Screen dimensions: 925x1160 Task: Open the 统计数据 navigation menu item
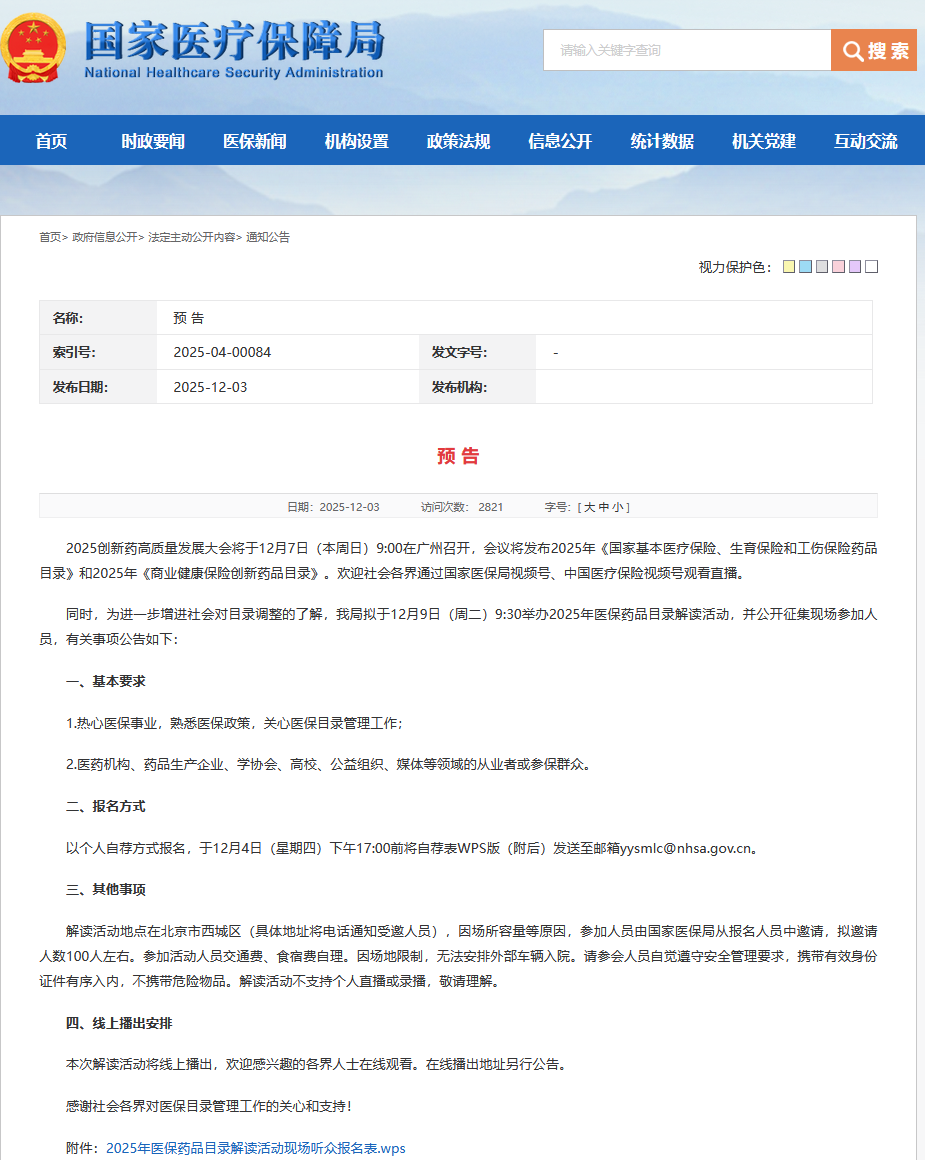[662, 141]
